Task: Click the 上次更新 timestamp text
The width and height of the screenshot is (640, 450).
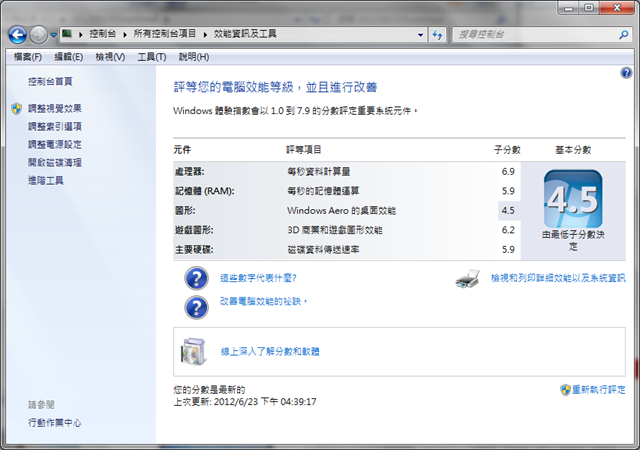Action: [x=245, y=402]
